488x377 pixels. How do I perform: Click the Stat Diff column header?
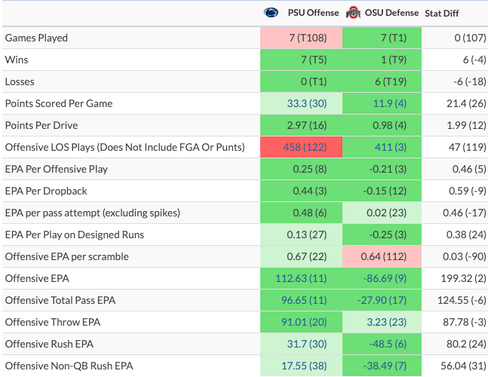[442, 13]
